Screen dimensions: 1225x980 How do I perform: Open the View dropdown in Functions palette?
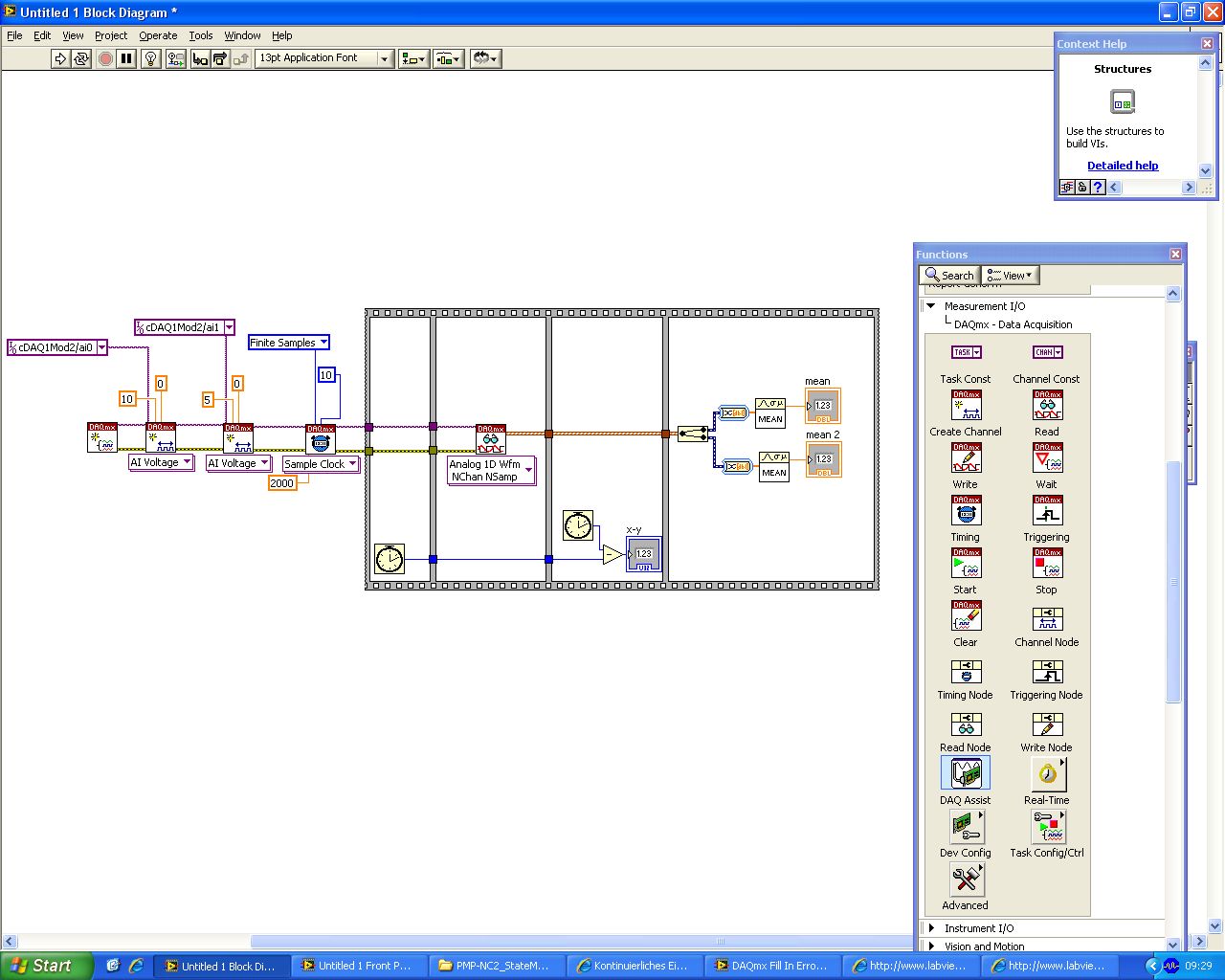(1010, 276)
